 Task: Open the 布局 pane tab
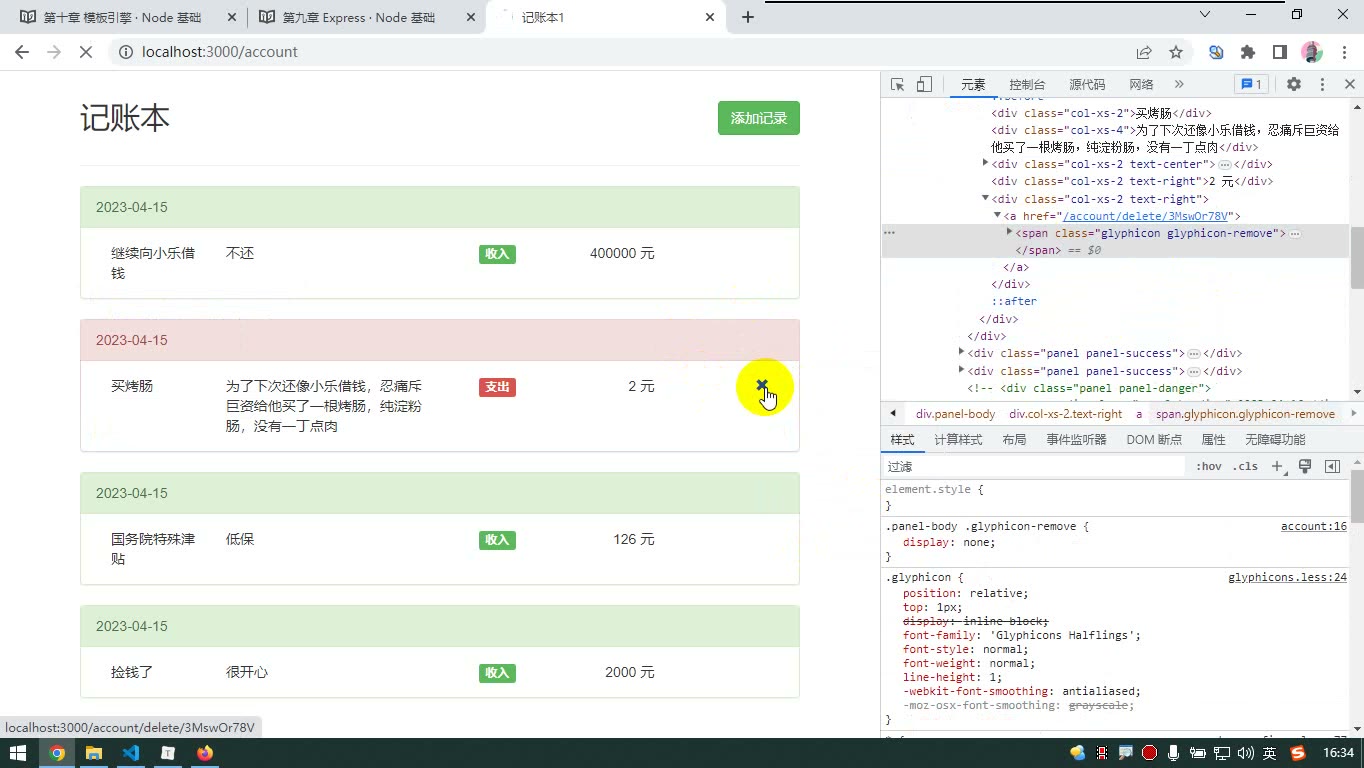point(1014,440)
